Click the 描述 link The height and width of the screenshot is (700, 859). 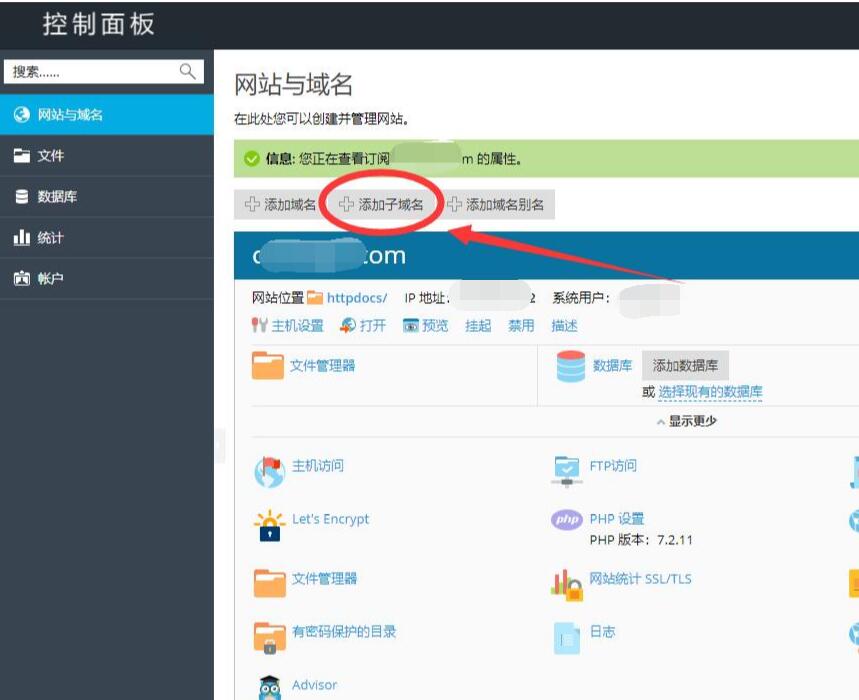point(564,326)
